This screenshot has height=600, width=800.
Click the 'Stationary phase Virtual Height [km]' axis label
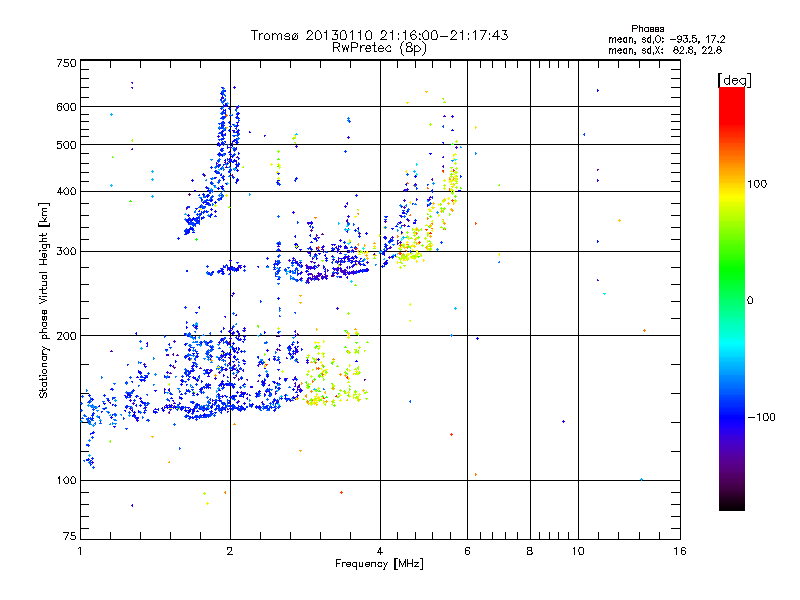(x=44, y=300)
